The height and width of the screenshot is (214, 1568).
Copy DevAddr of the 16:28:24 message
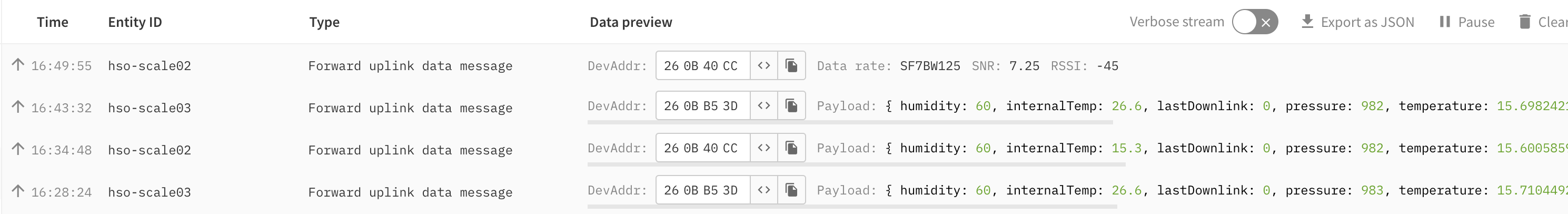[791, 190]
